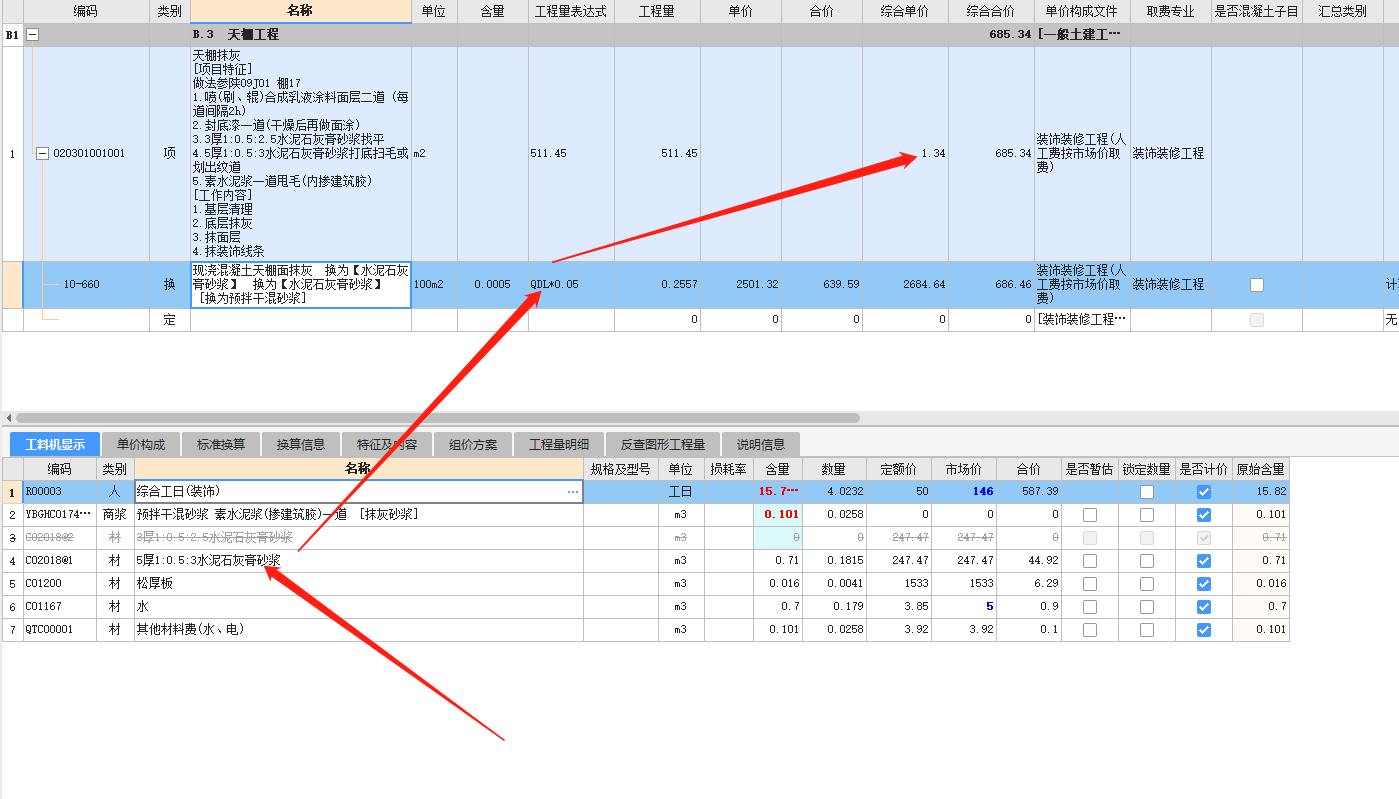1399x799 pixels.
Task: Select the B1 row number cell
Action: click(x=12, y=34)
